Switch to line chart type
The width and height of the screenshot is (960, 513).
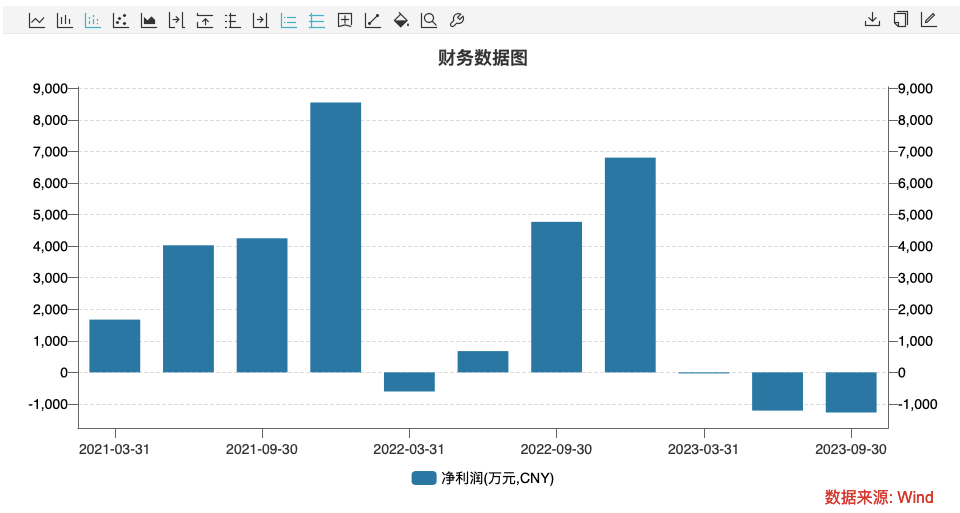(37, 20)
